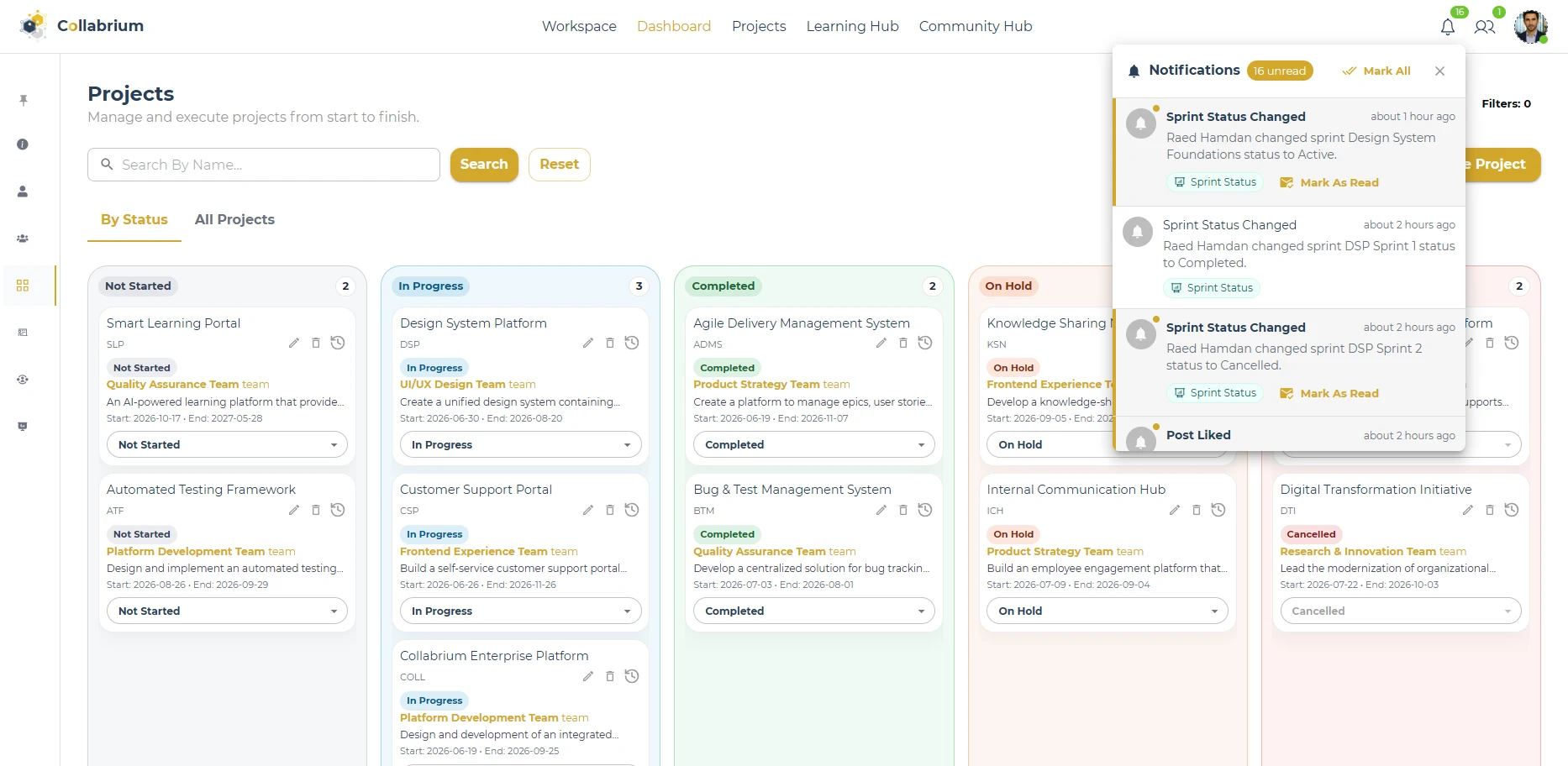Edit the Smart Learning Portal project
This screenshot has width=1568, height=766.
coord(294,343)
